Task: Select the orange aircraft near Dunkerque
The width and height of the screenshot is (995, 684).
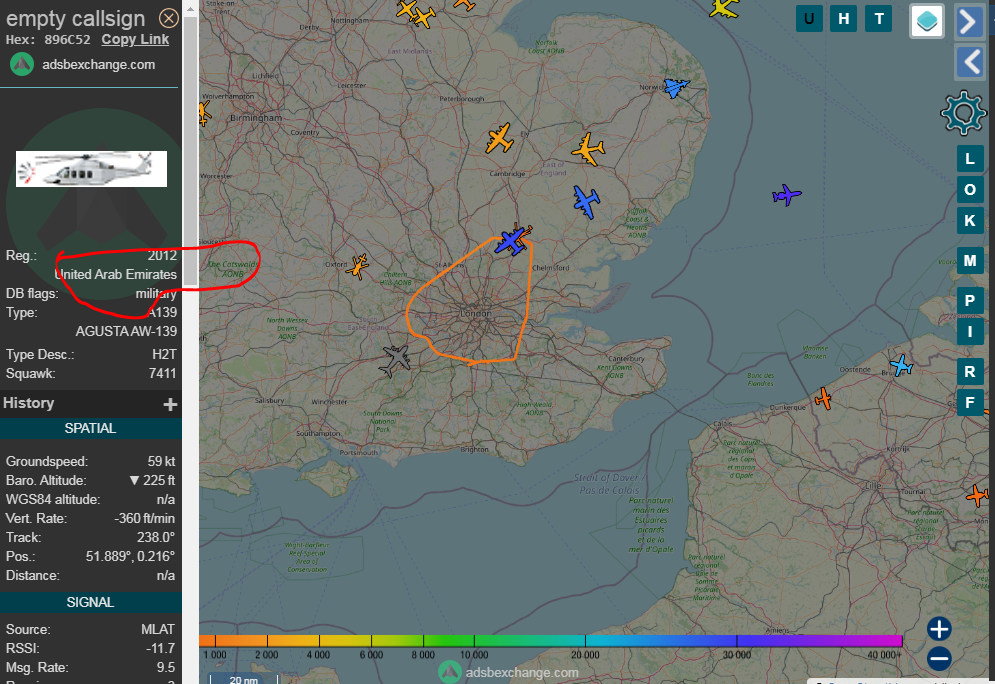Action: (x=824, y=398)
